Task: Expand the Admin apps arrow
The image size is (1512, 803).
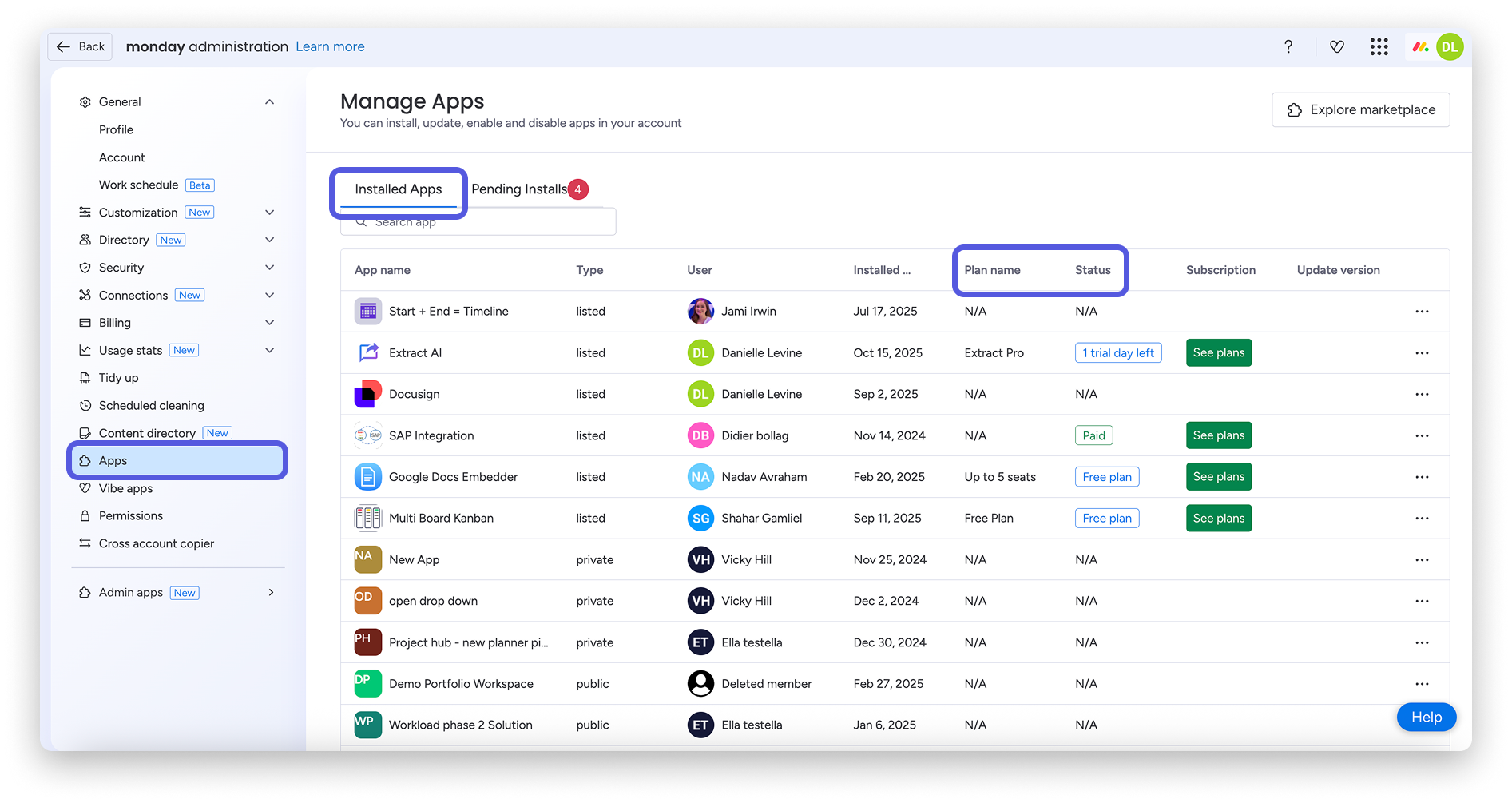Action: pos(272,592)
